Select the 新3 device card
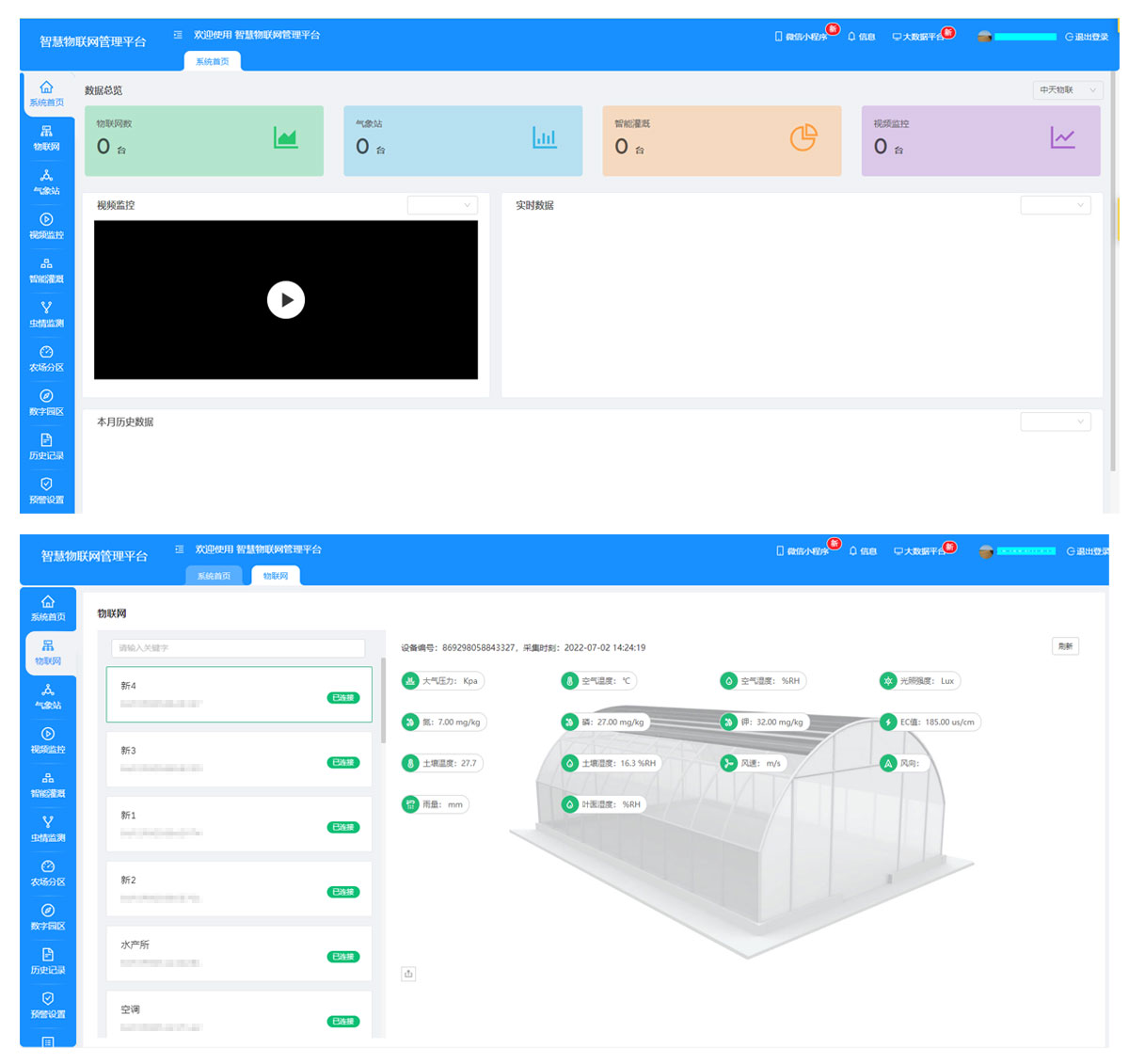Screen dimensions: 1129x1064 pos(239,758)
